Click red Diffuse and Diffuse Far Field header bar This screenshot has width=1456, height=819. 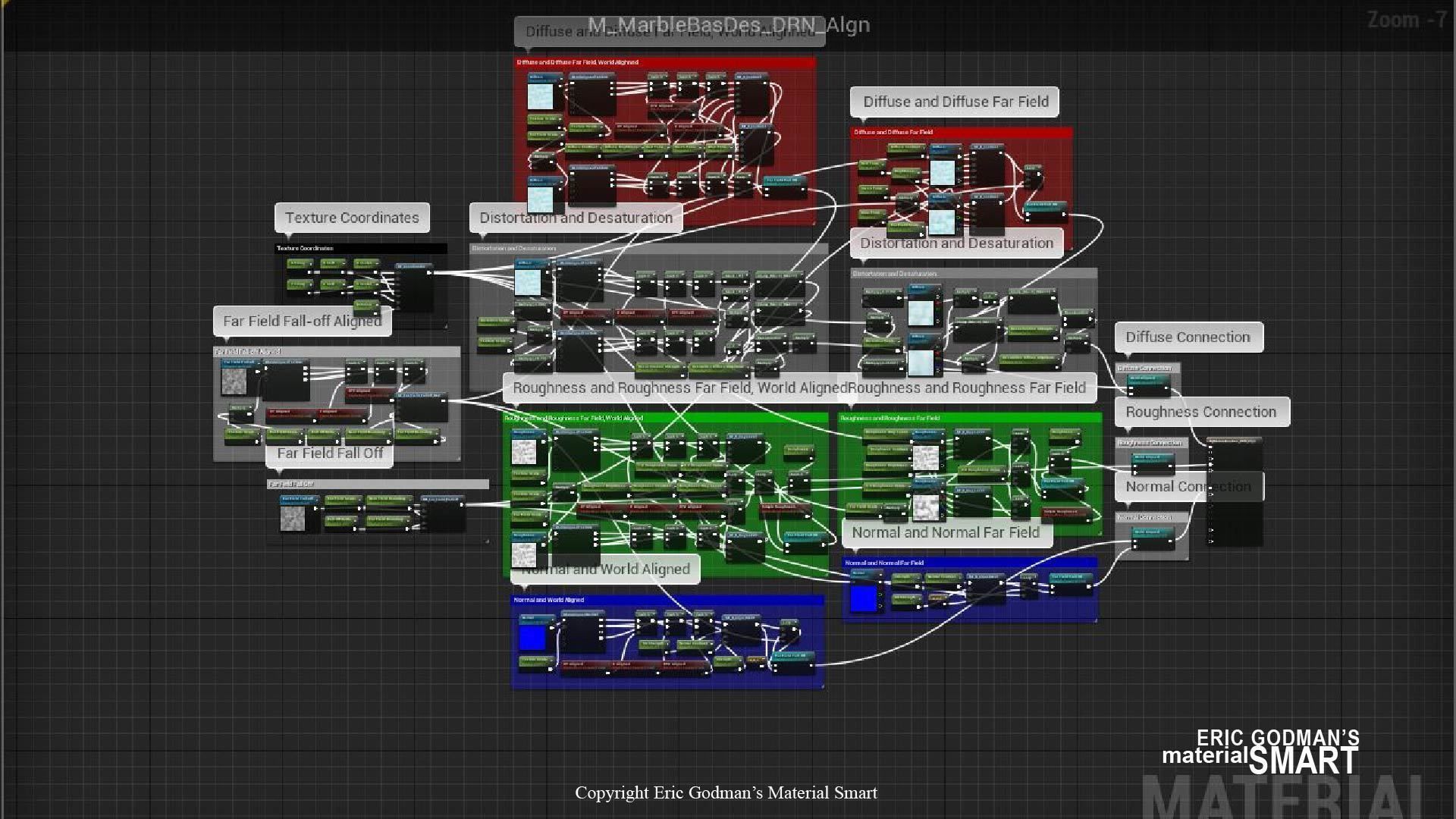coord(961,132)
